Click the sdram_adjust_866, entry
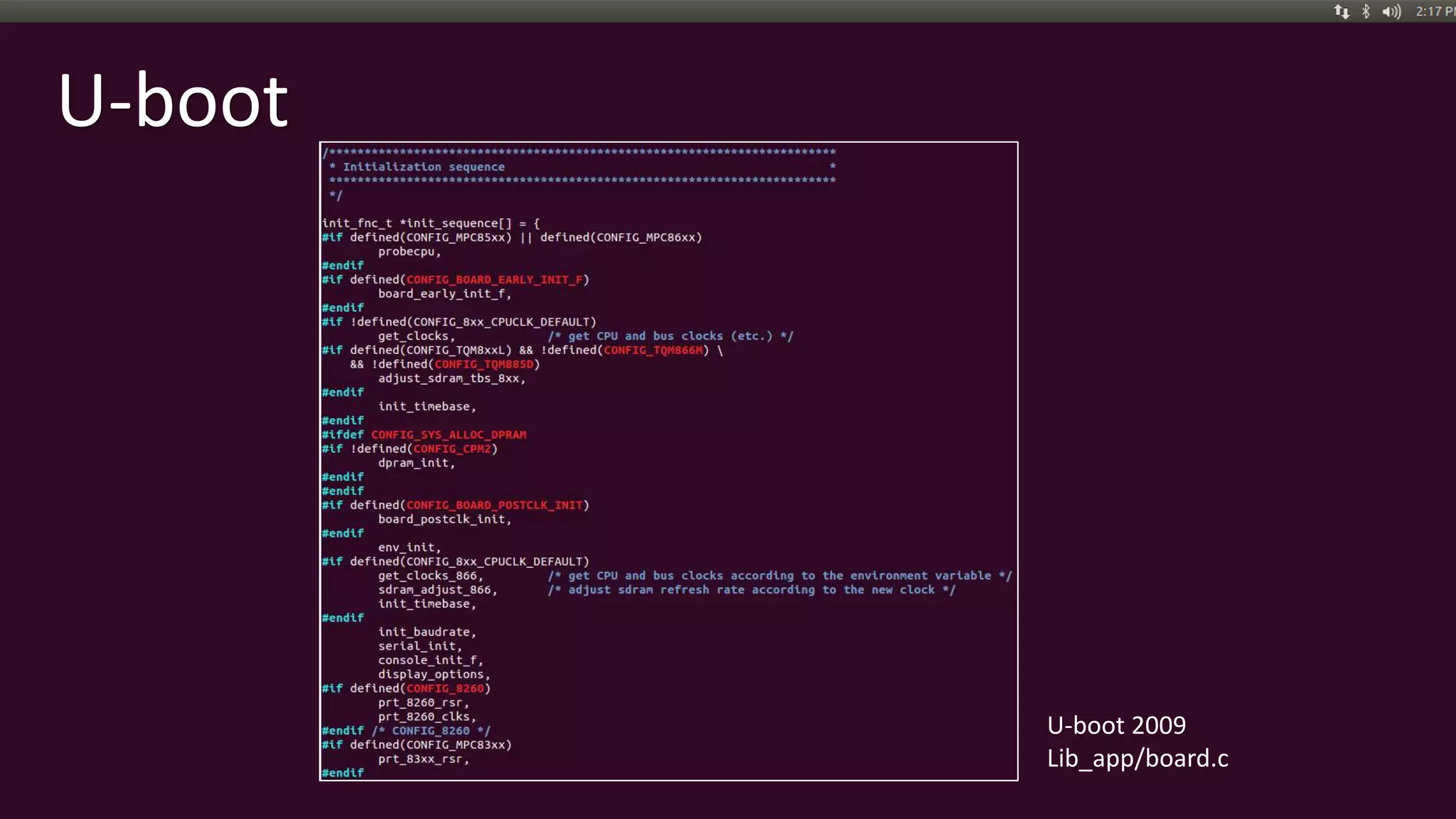Image resolution: width=1456 pixels, height=819 pixels. tap(437, 590)
